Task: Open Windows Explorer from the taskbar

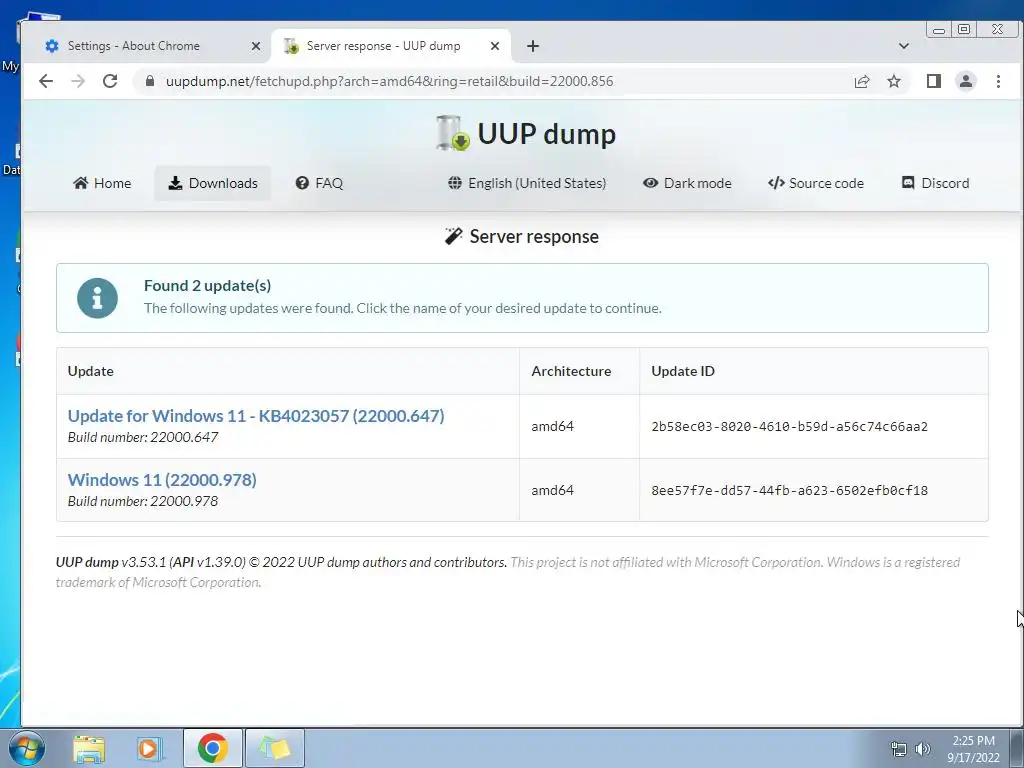Action: pos(89,748)
